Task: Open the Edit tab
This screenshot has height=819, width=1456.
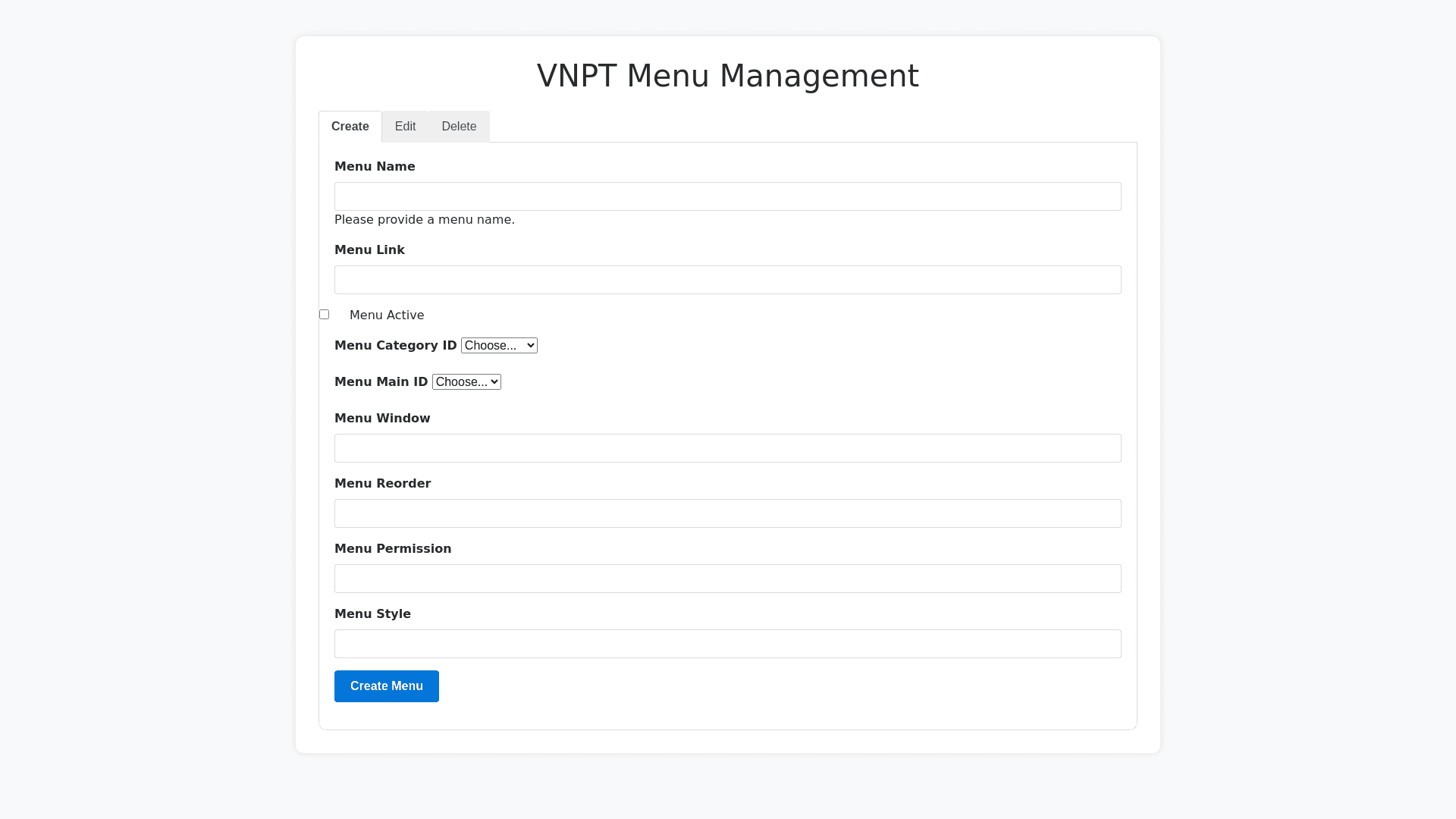Action: click(x=405, y=127)
